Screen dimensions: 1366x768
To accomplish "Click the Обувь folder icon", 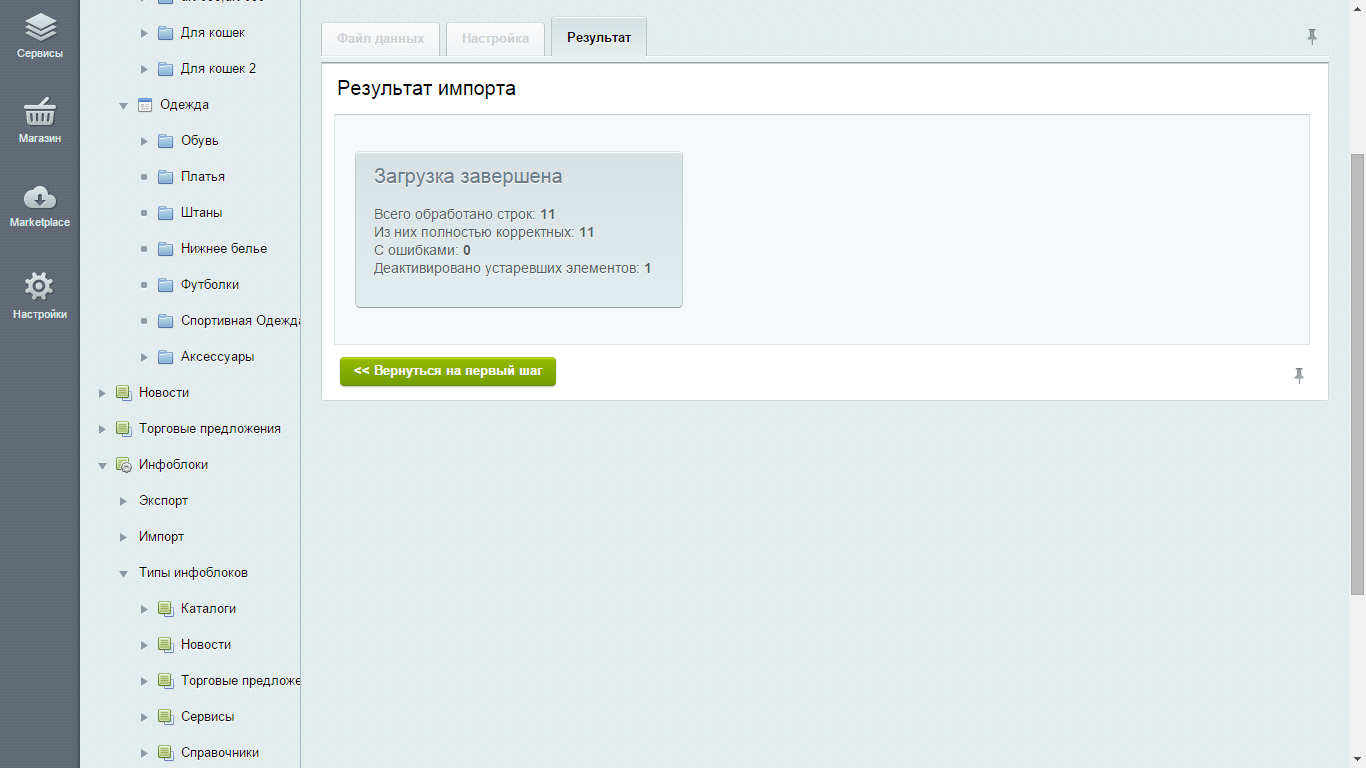I will (x=166, y=141).
